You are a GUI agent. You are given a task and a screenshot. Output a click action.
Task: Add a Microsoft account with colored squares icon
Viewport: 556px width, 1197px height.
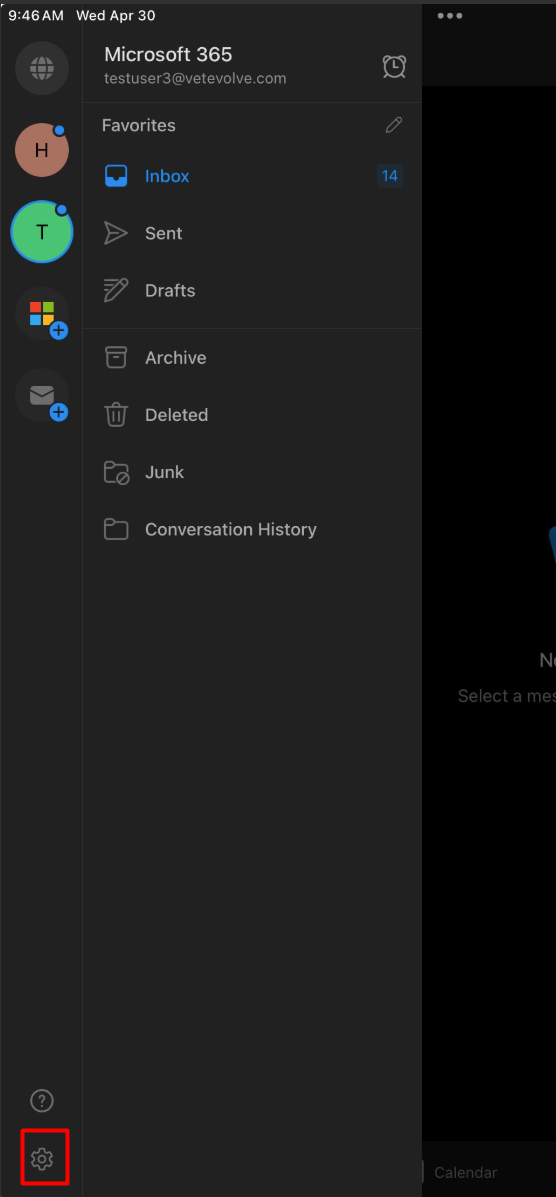point(42,314)
